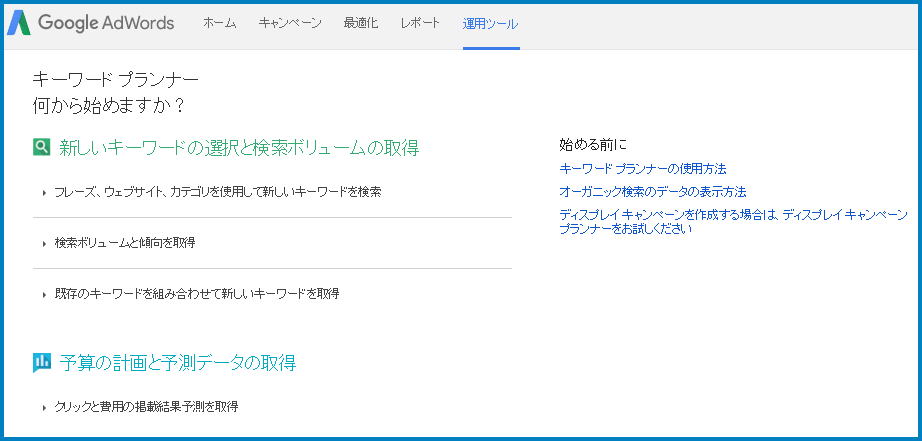922x441 pixels.
Task: Open オーガニック検索のデータの表示方法 link
Action: [653, 192]
